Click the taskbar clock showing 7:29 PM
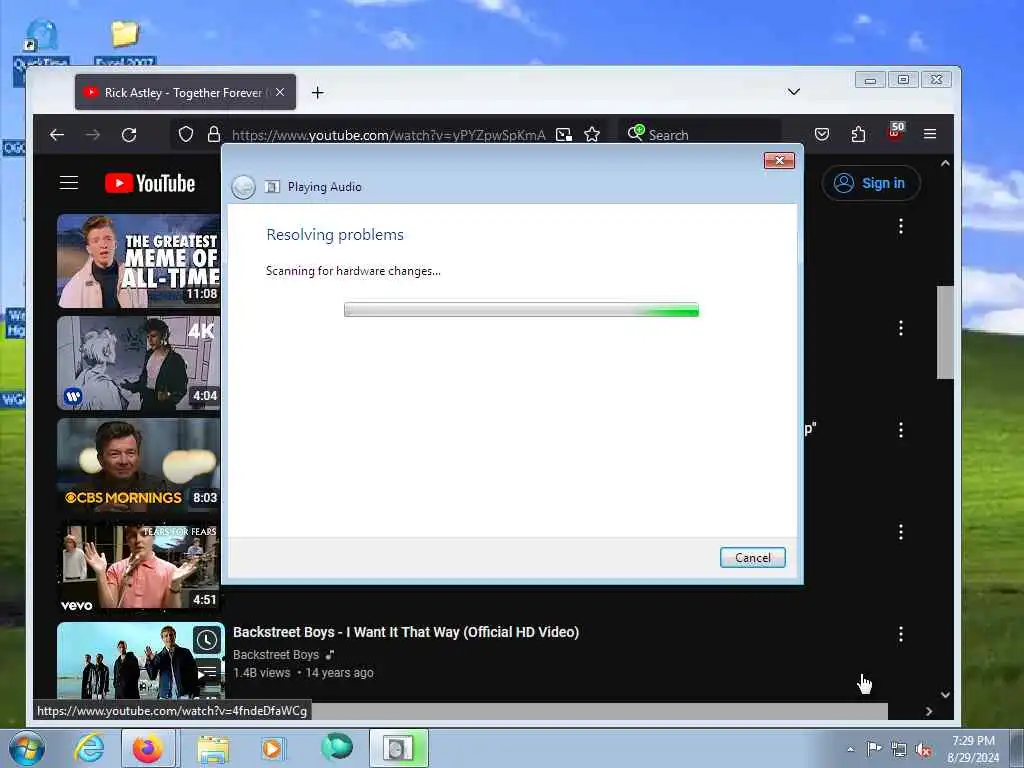 click(973, 749)
